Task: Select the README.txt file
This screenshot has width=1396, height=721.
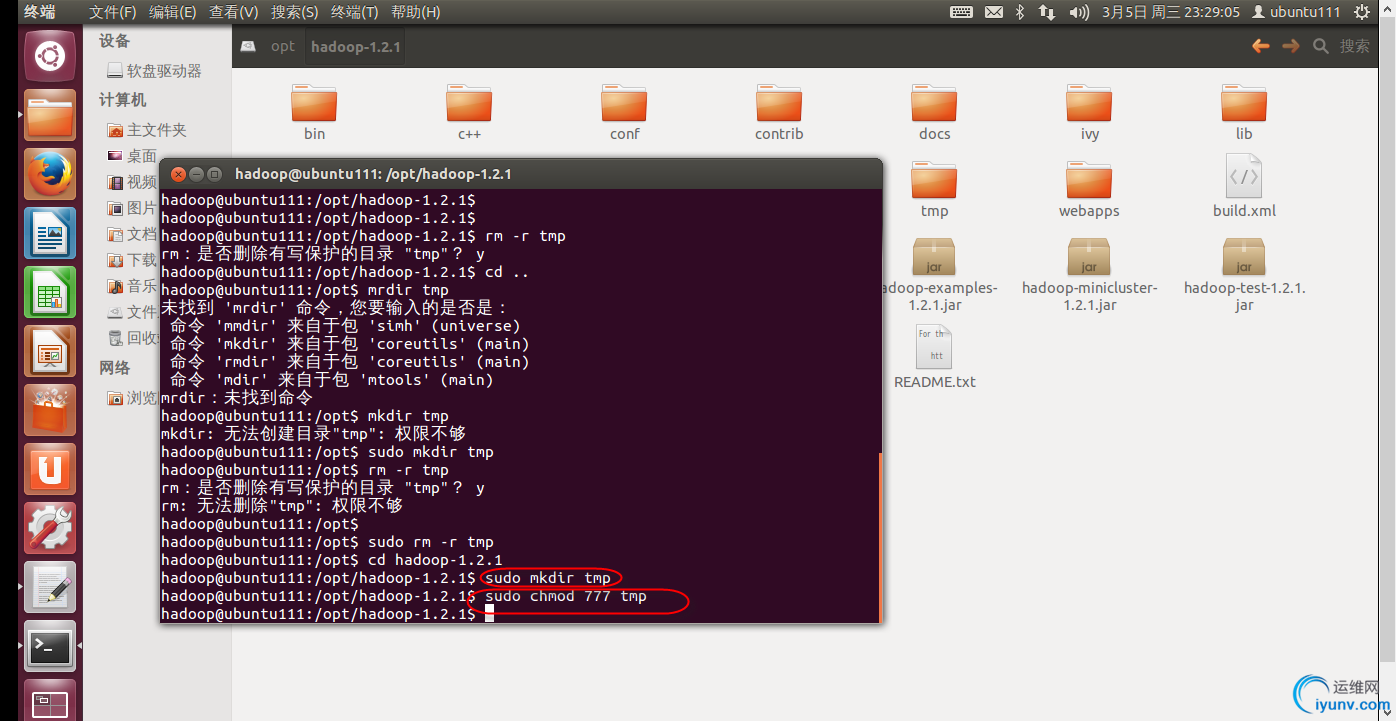Action: coord(934,357)
